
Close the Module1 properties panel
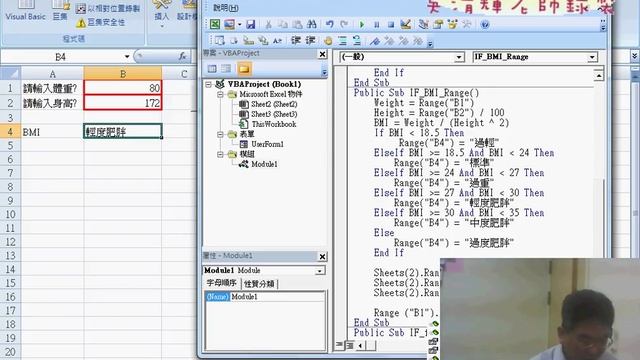click(322, 256)
